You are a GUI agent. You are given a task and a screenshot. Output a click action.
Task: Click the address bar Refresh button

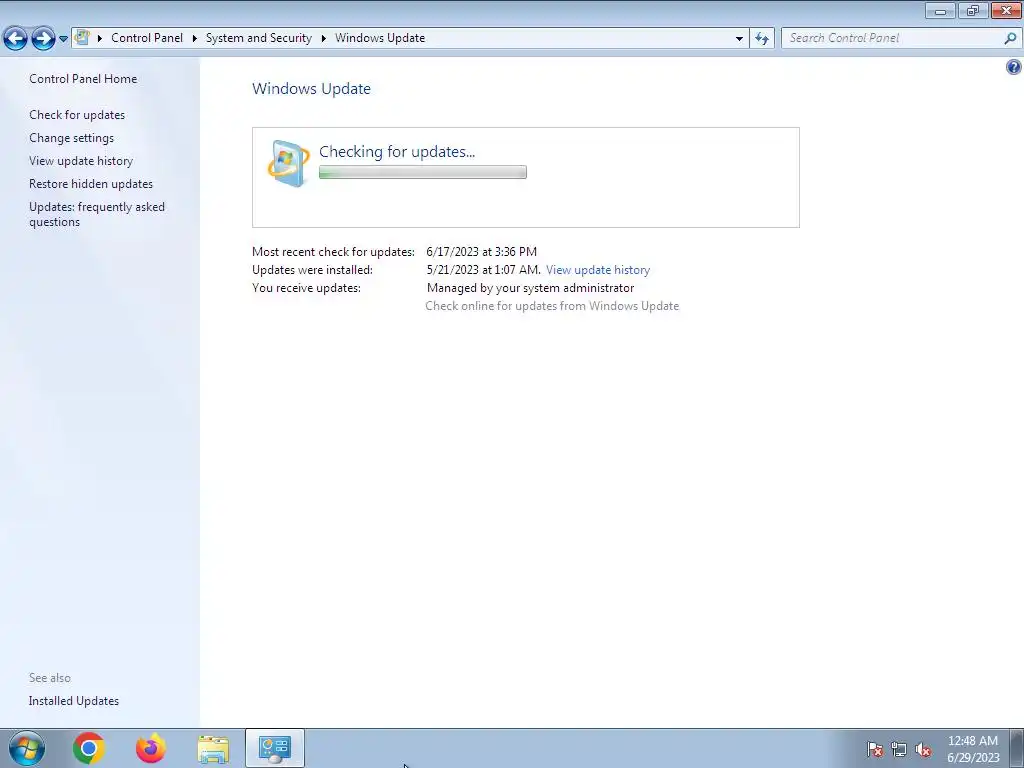click(762, 38)
